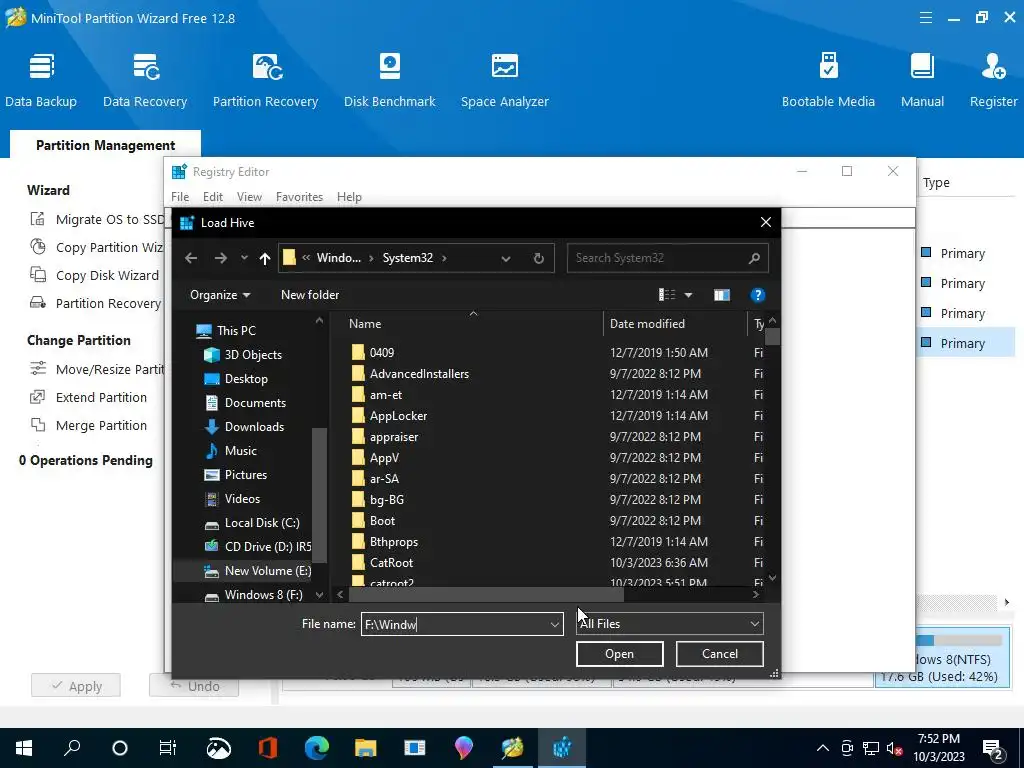Open Registry Editor Favorites menu

pos(299,197)
